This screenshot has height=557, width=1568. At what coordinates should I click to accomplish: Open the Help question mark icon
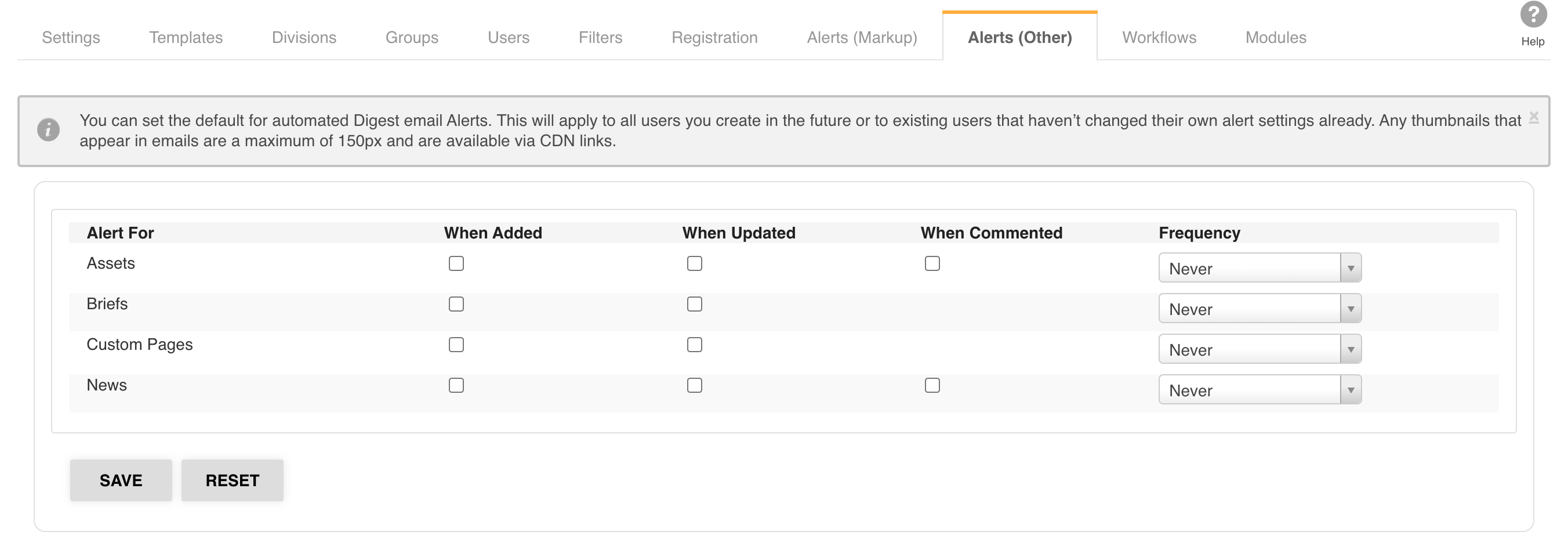[x=1533, y=15]
